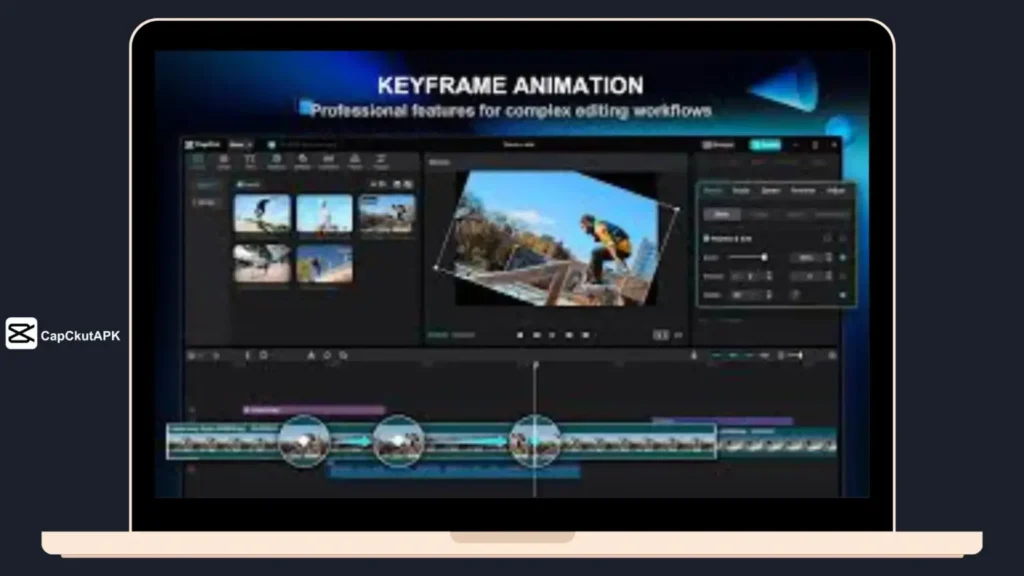Open the Stickers panel icon

(277, 160)
